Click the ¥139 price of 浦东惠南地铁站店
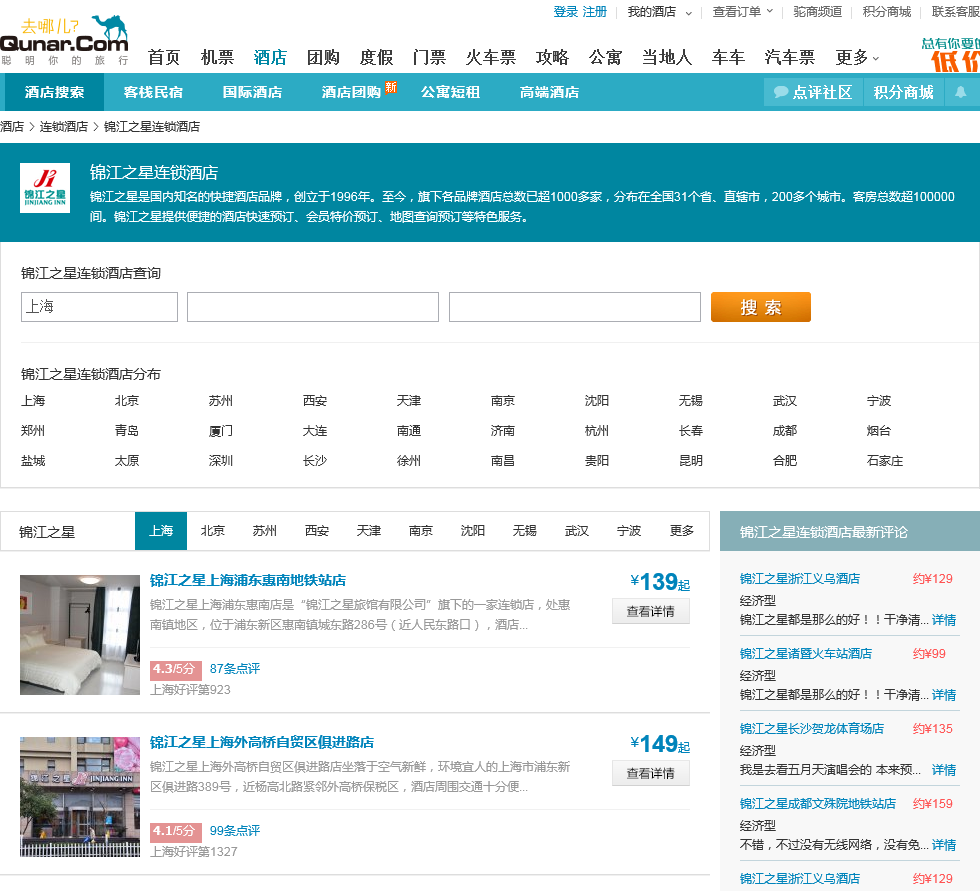Image resolution: width=980 pixels, height=891 pixels. (x=660, y=582)
